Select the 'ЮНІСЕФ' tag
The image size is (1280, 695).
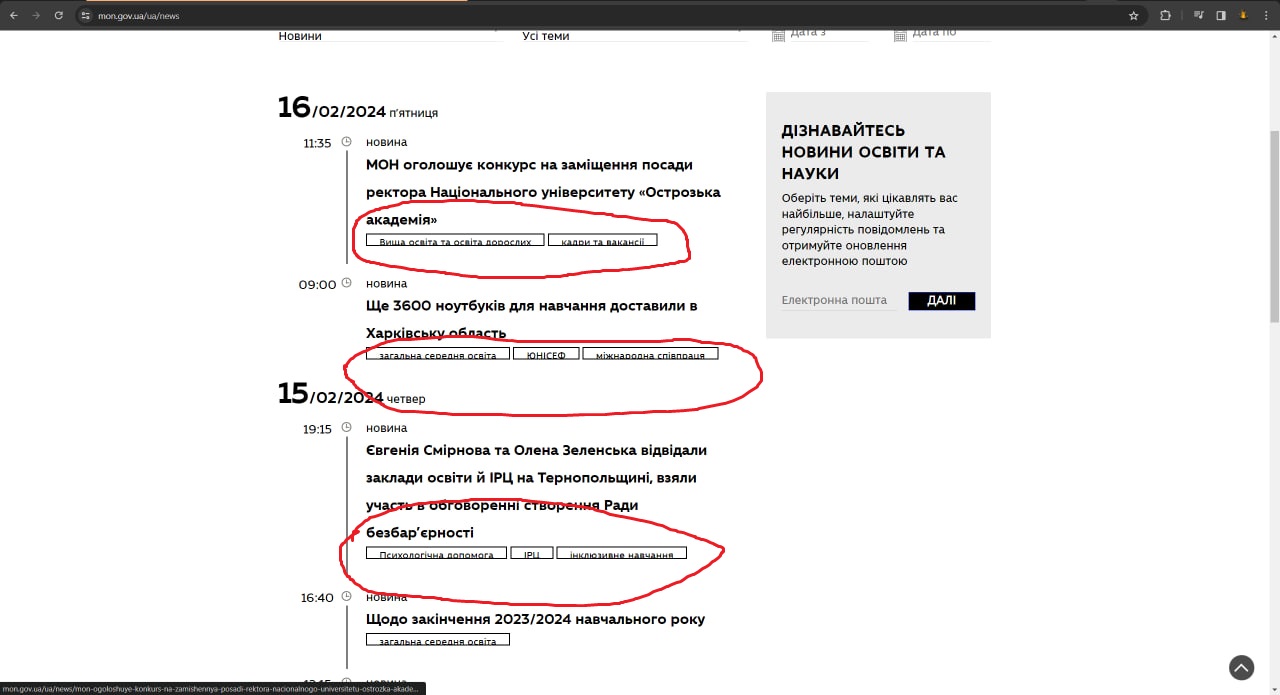click(546, 354)
